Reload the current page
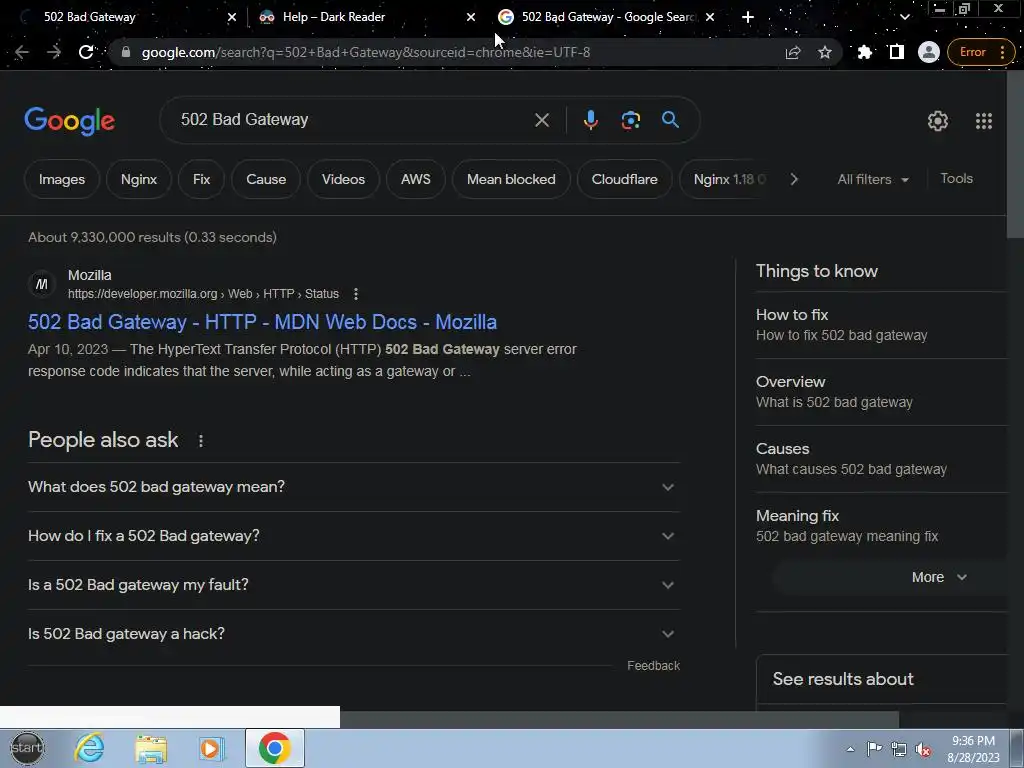 [86, 52]
